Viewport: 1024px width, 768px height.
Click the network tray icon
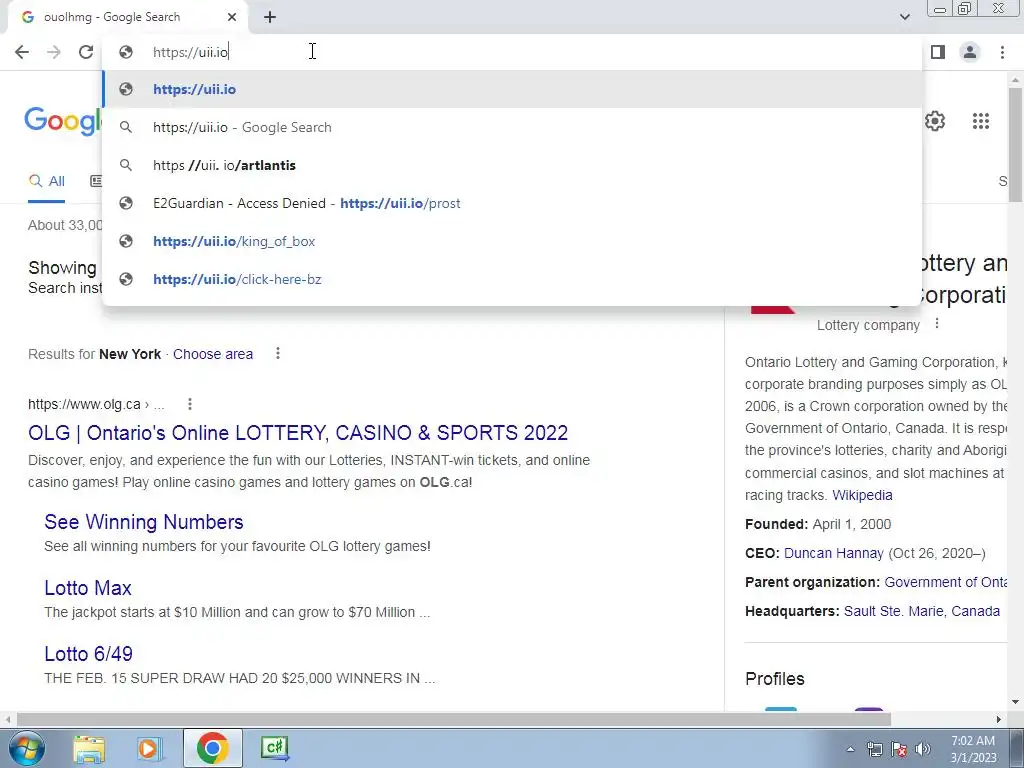[x=874, y=749]
